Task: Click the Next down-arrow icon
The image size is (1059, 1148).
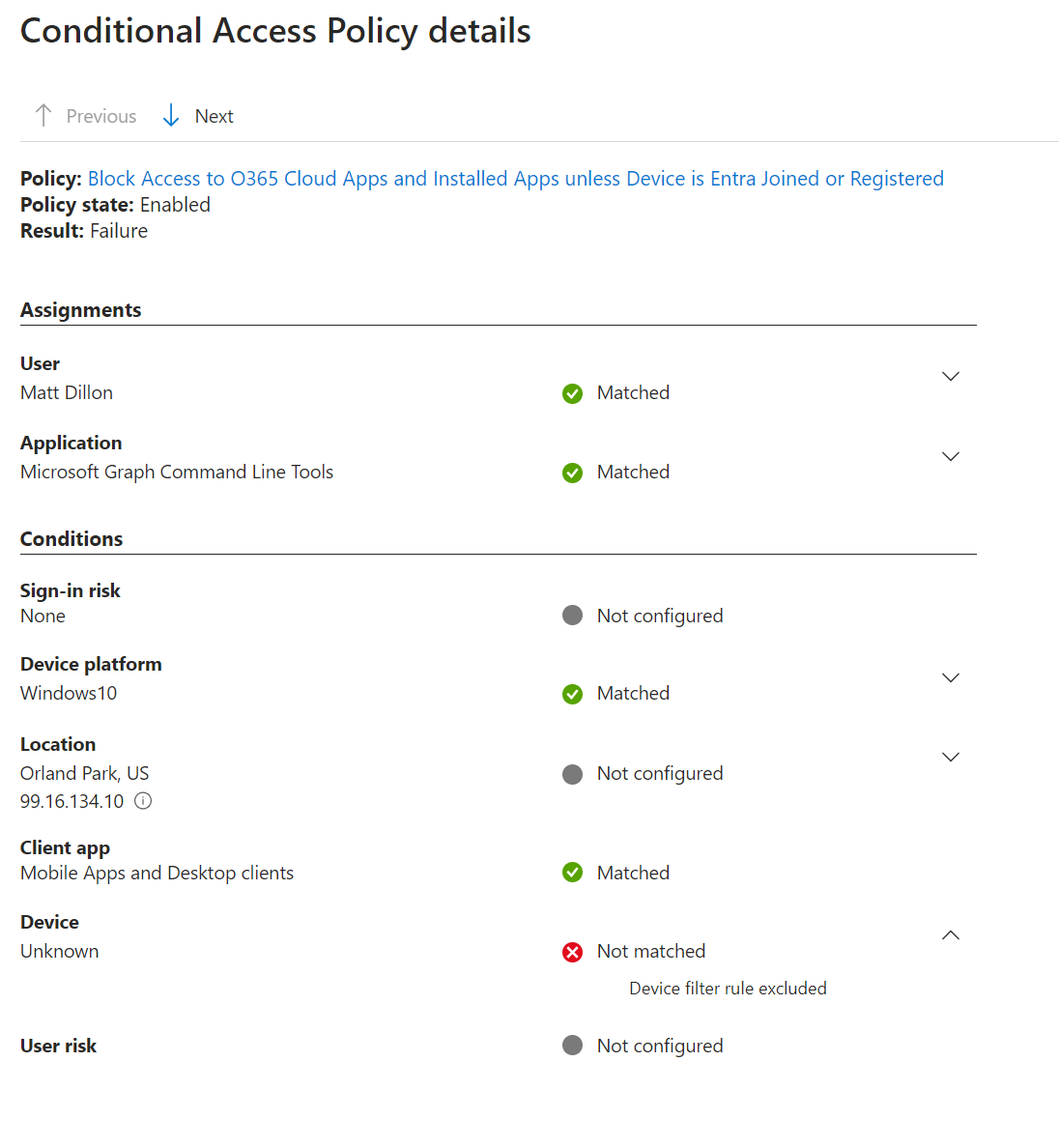Action: pos(171,116)
